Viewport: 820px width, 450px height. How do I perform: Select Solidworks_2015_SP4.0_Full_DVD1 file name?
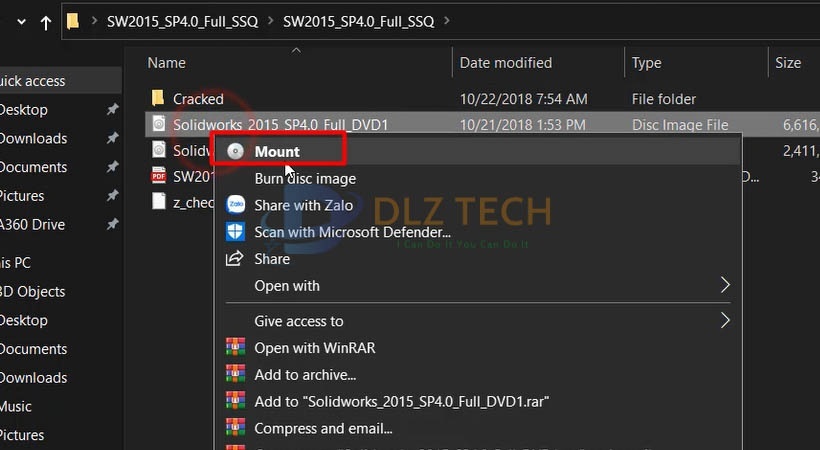tap(281, 125)
